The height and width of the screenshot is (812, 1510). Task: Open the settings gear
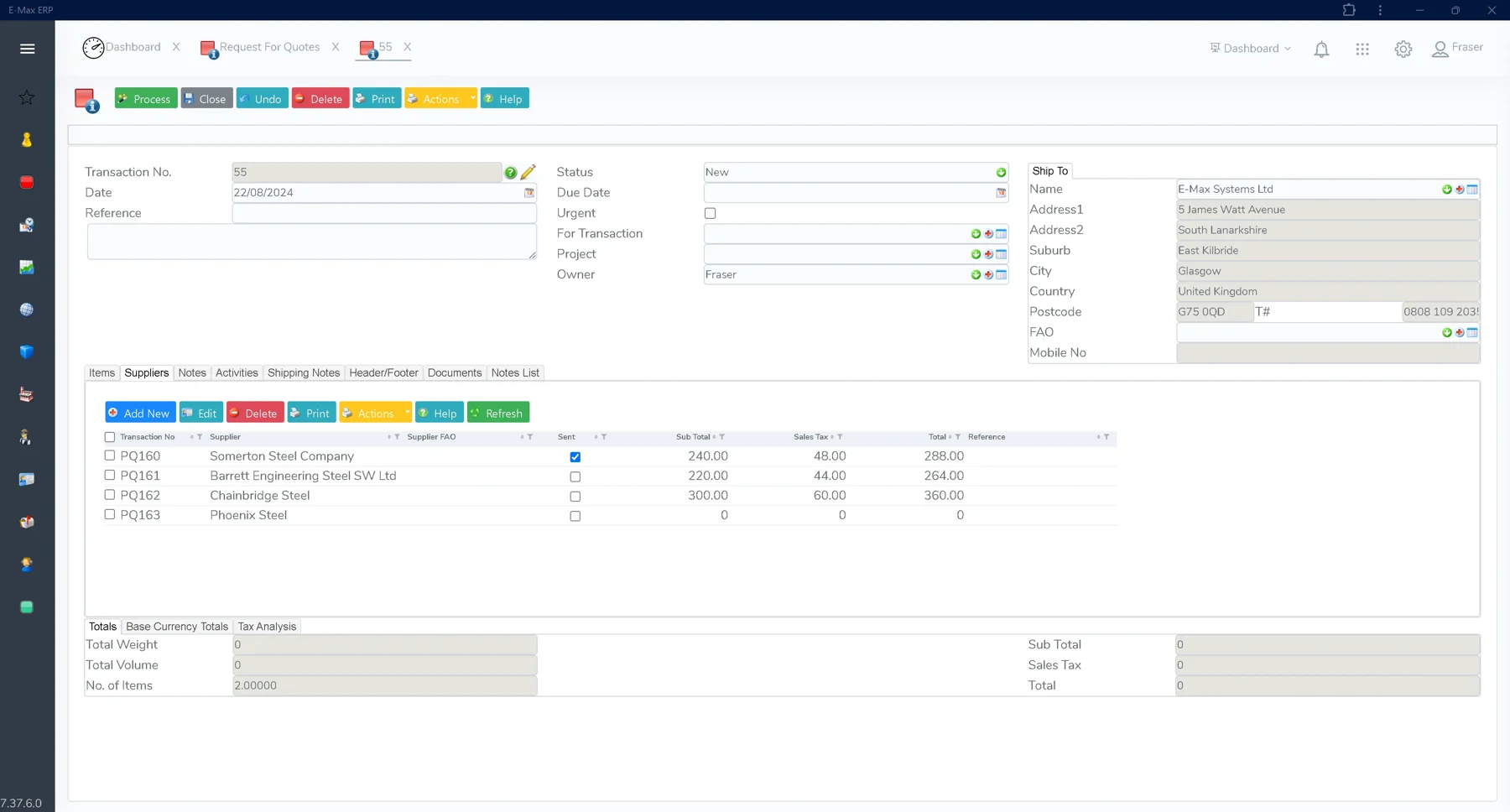click(1403, 49)
